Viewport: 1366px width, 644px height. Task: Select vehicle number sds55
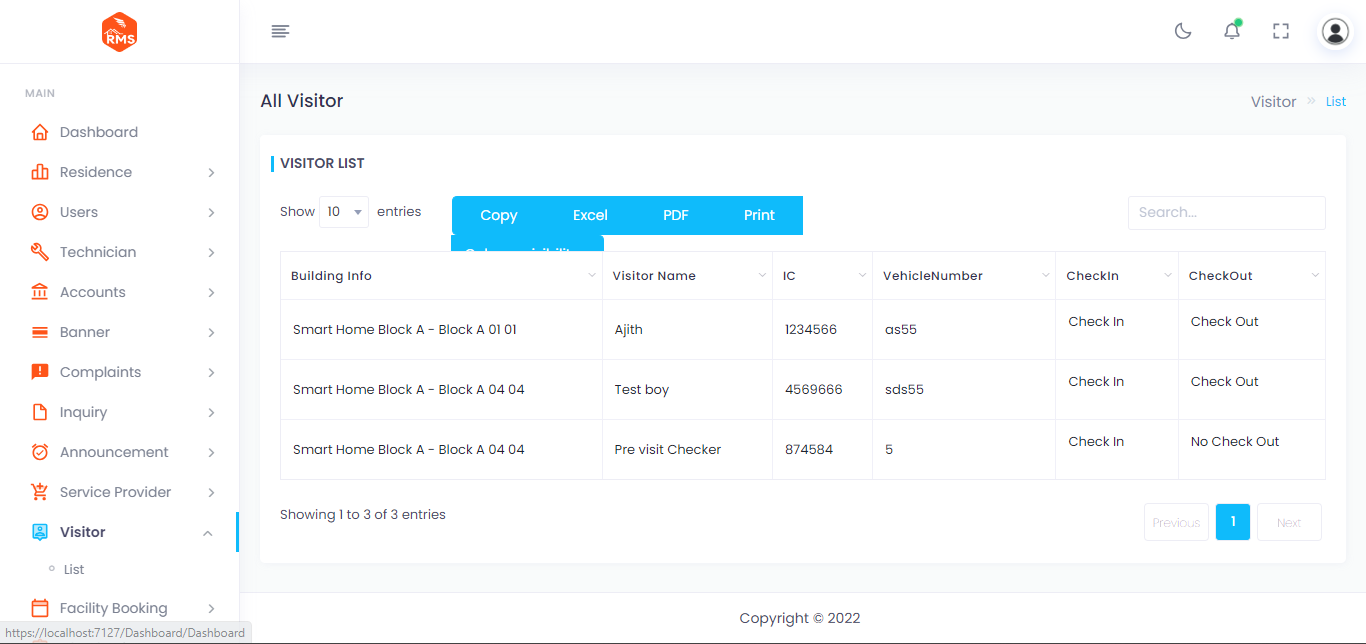tap(904, 389)
